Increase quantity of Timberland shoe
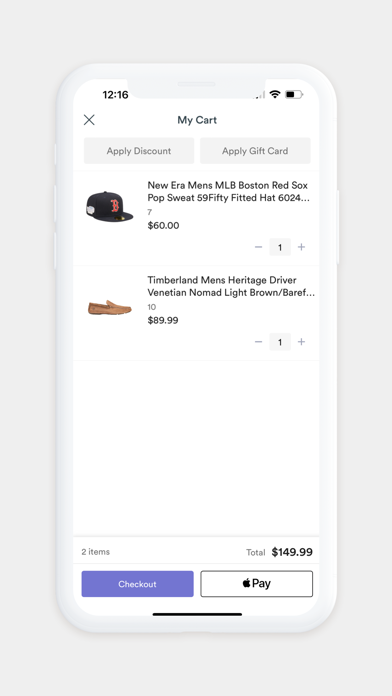This screenshot has height=696, width=392. pos(301,342)
